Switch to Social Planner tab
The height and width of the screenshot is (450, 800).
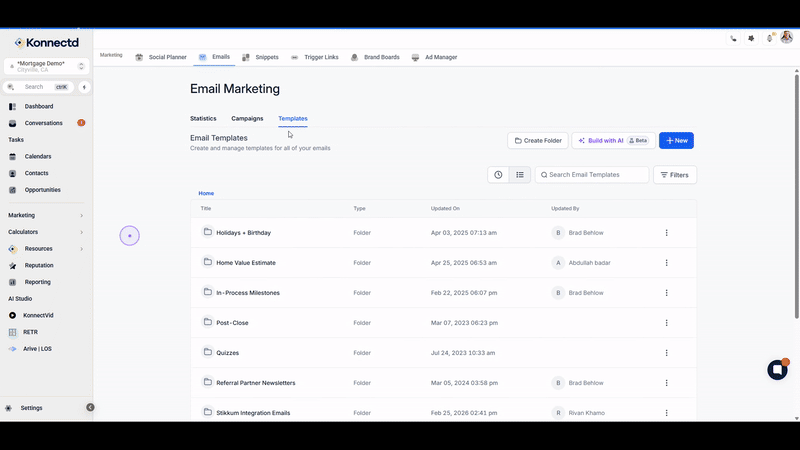click(161, 57)
